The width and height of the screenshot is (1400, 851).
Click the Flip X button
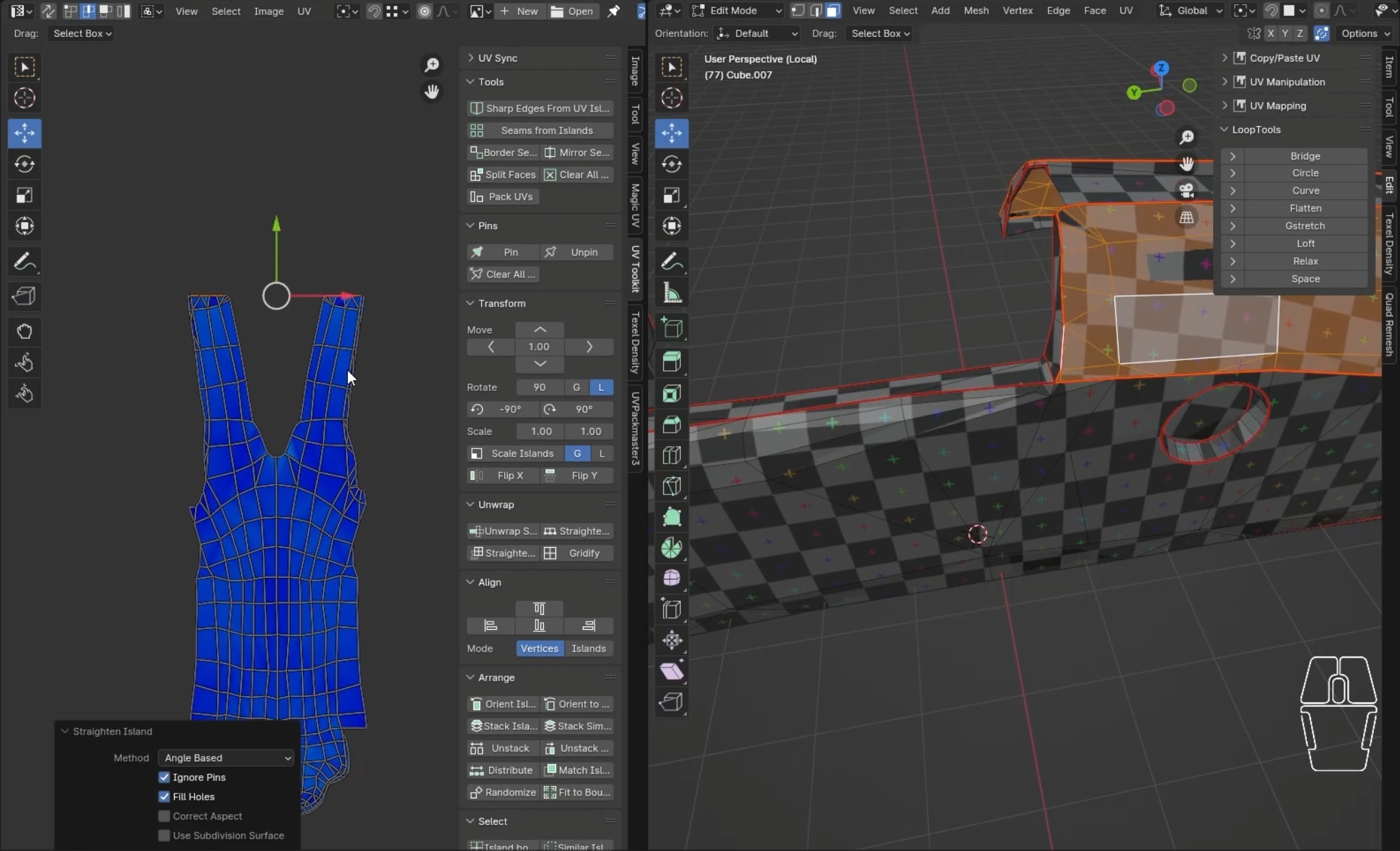(503, 475)
